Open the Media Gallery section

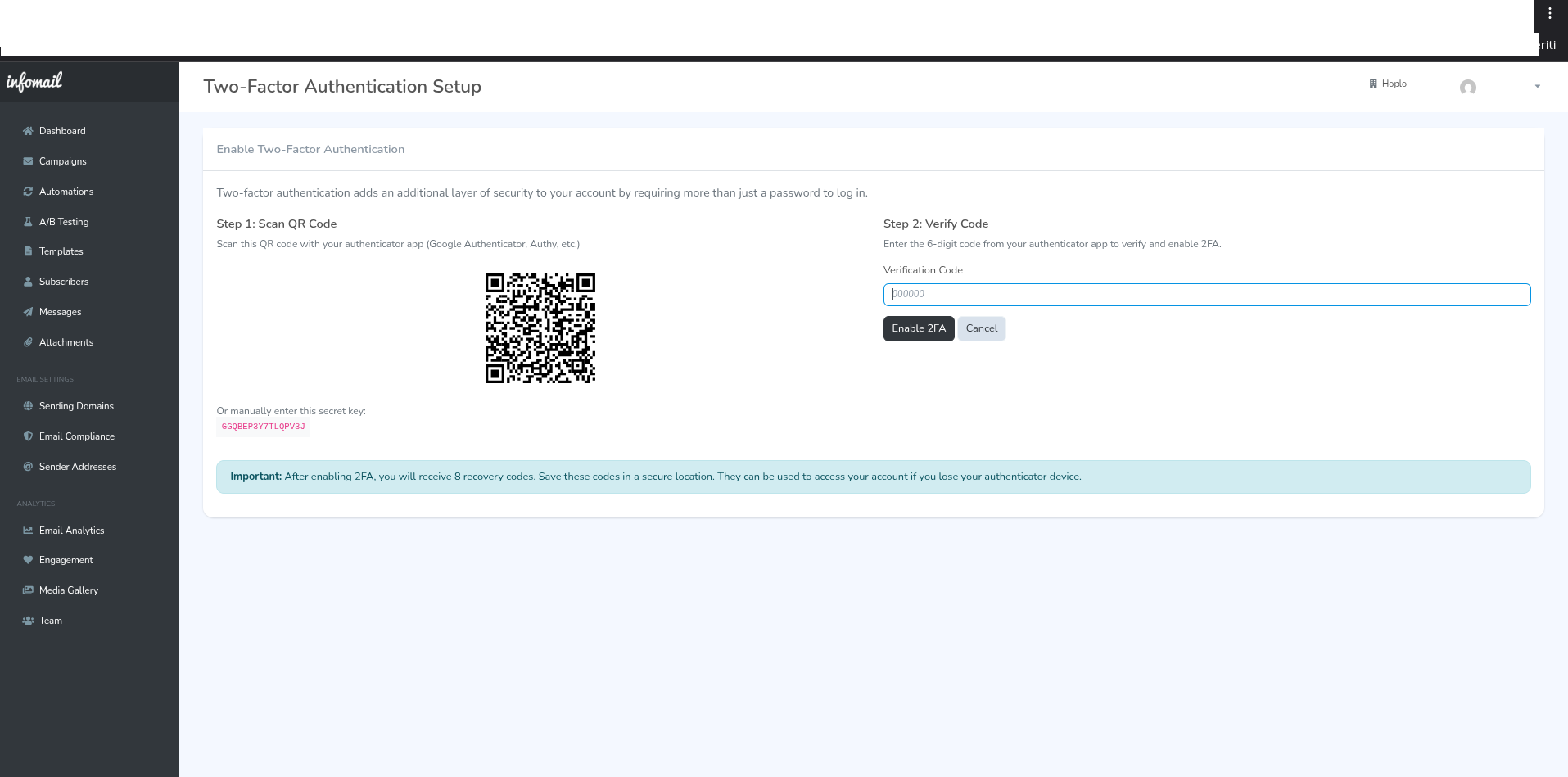point(68,590)
